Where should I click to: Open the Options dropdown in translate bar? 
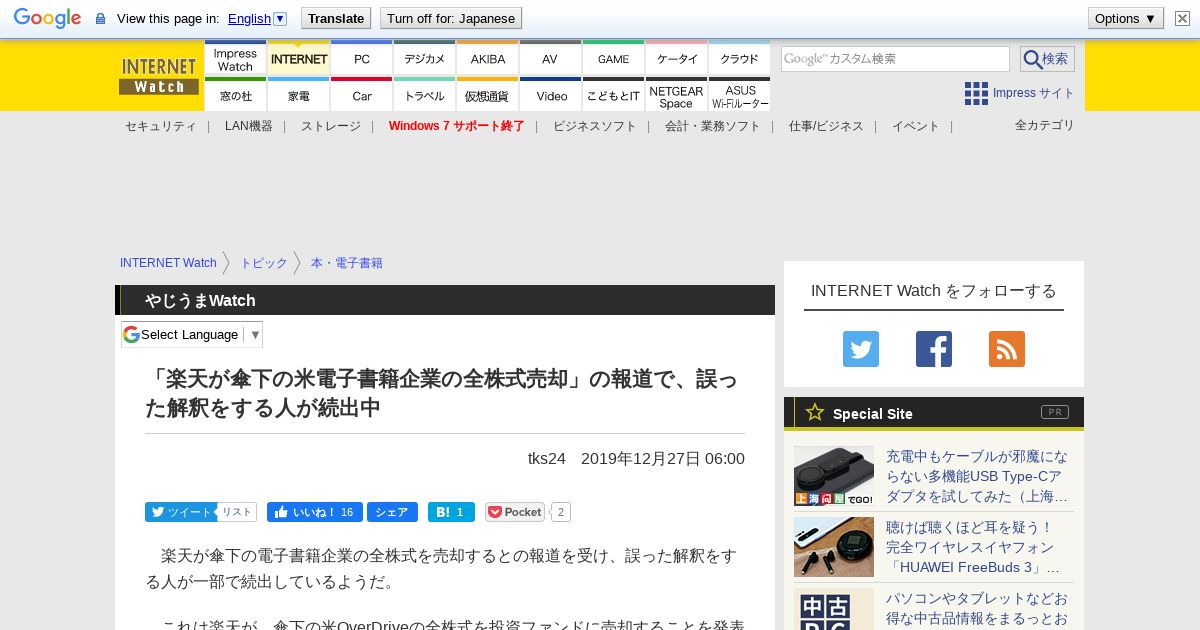tap(1126, 18)
